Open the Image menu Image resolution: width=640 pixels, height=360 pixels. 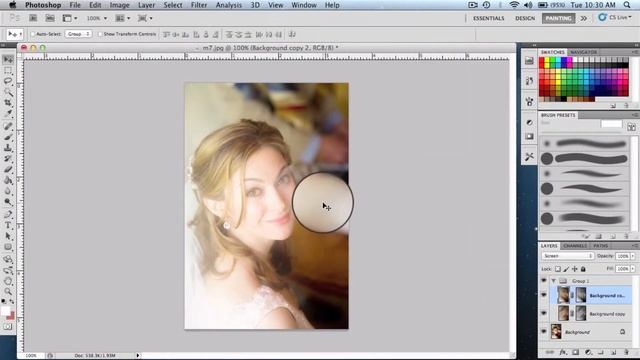pyautogui.click(x=119, y=5)
